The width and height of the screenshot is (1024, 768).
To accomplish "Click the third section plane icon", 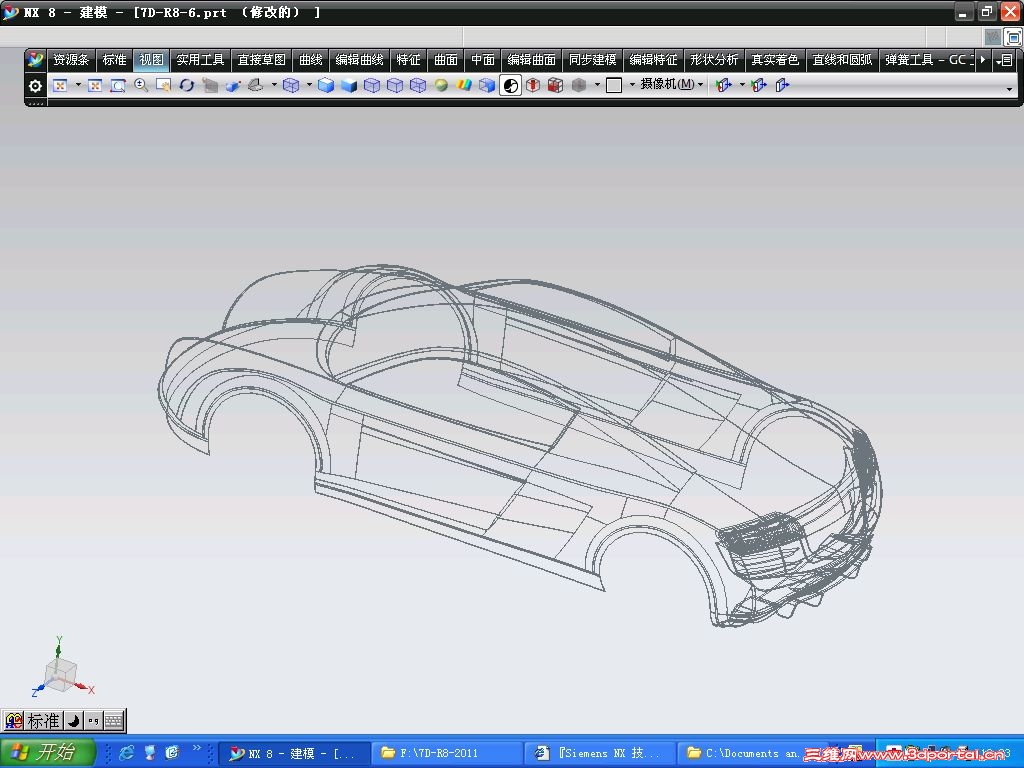I will click(x=782, y=85).
